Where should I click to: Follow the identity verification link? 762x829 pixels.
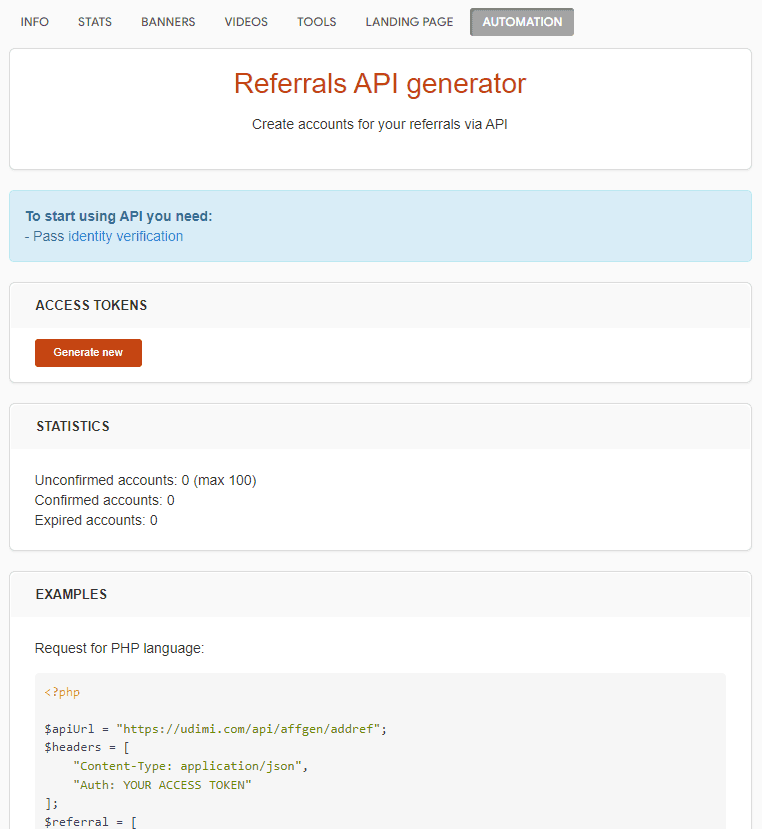[x=125, y=236]
